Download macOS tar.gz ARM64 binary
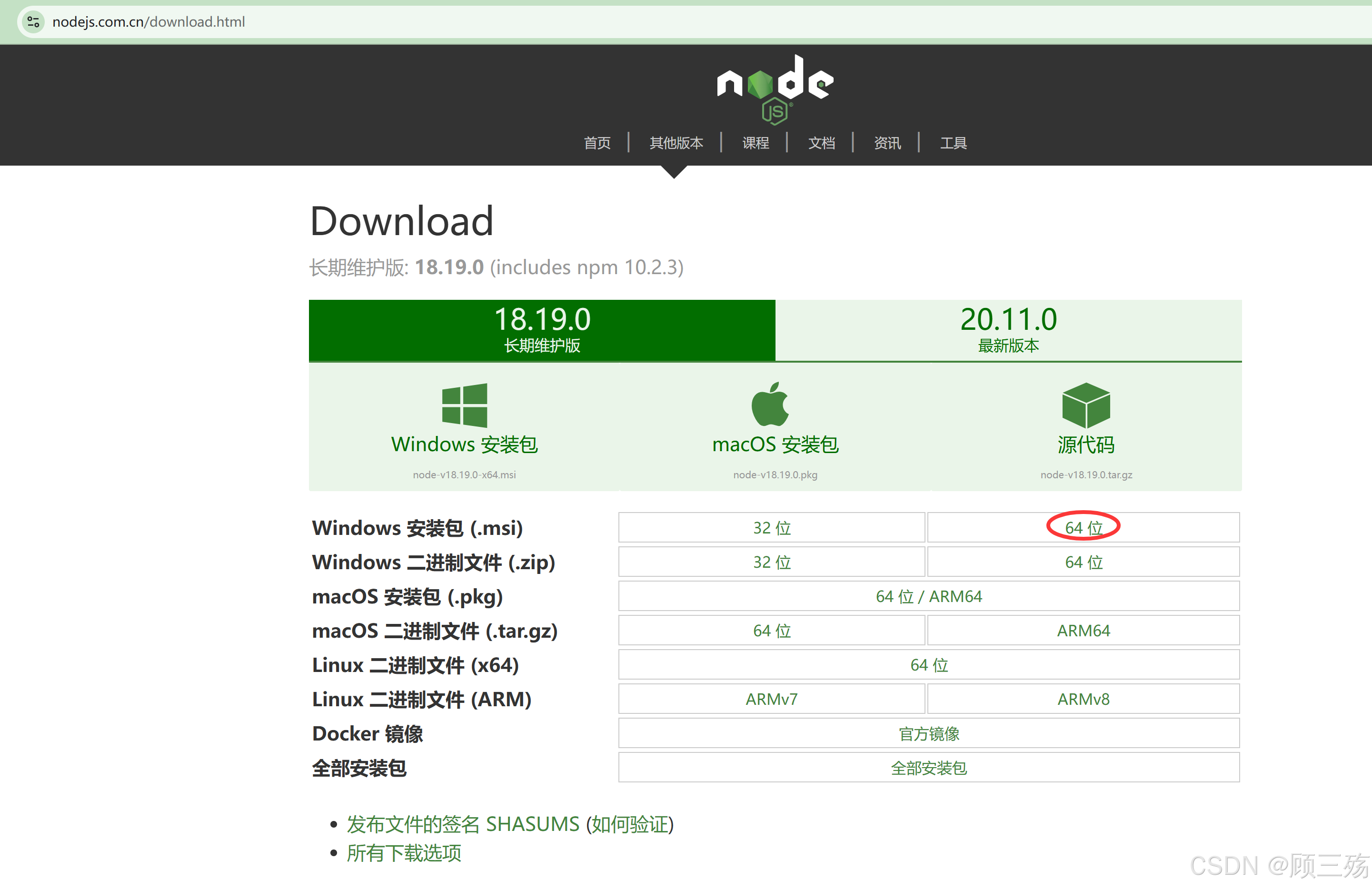The width and height of the screenshot is (1372, 889). 1083,630
